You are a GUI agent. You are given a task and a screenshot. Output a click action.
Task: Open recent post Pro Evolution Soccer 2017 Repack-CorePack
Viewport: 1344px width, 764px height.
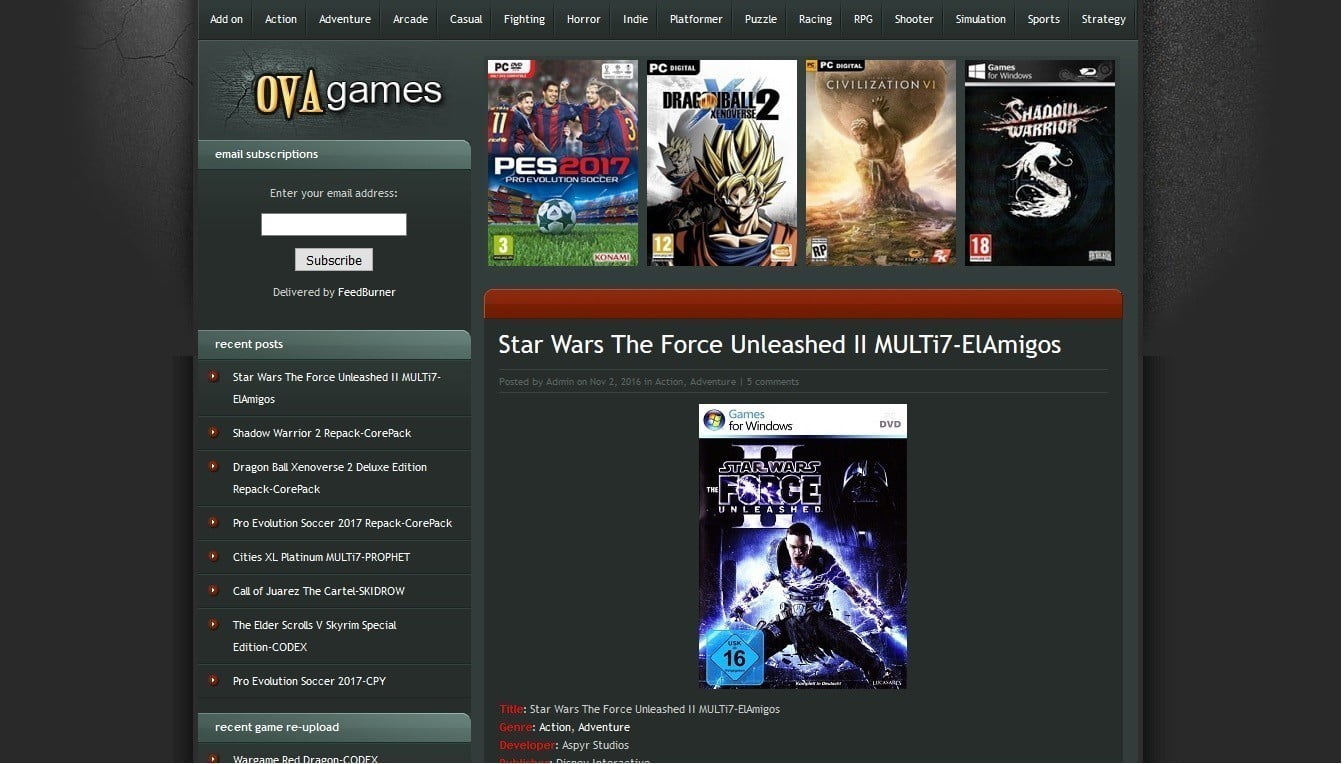click(x=342, y=523)
